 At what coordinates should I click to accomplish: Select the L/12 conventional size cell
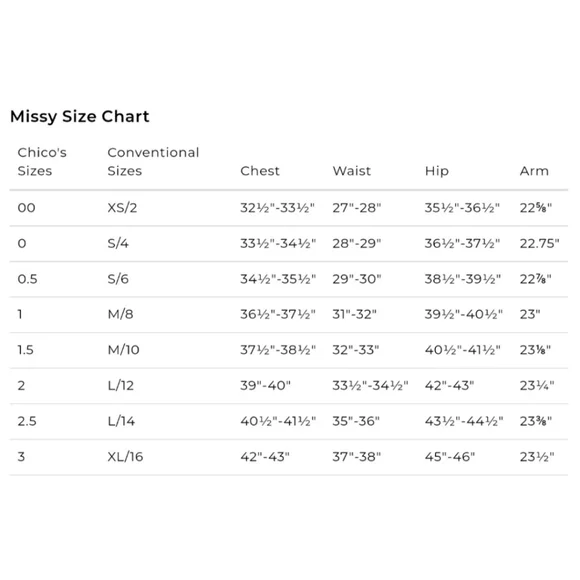point(121,386)
